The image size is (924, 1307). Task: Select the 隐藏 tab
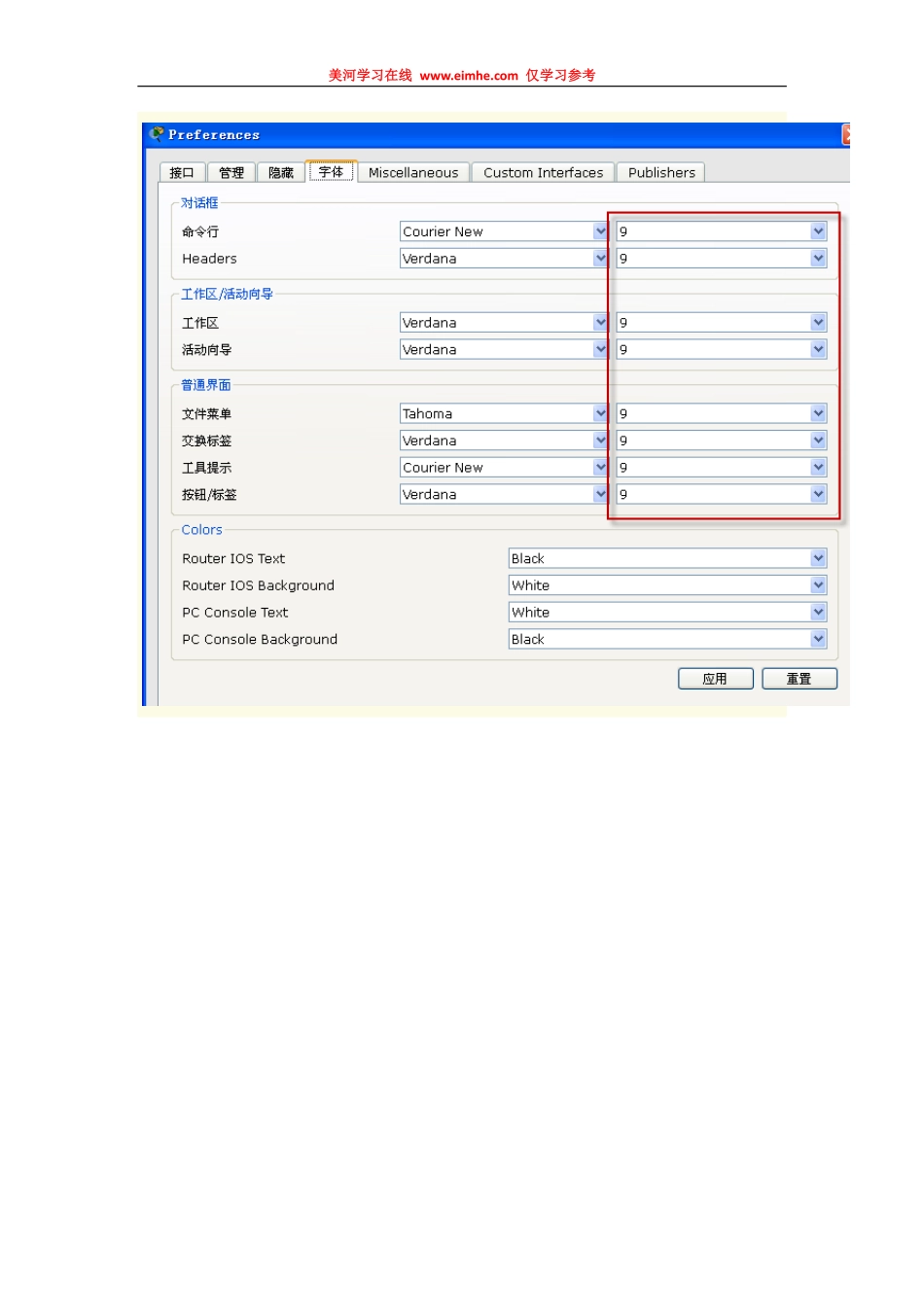tap(279, 172)
